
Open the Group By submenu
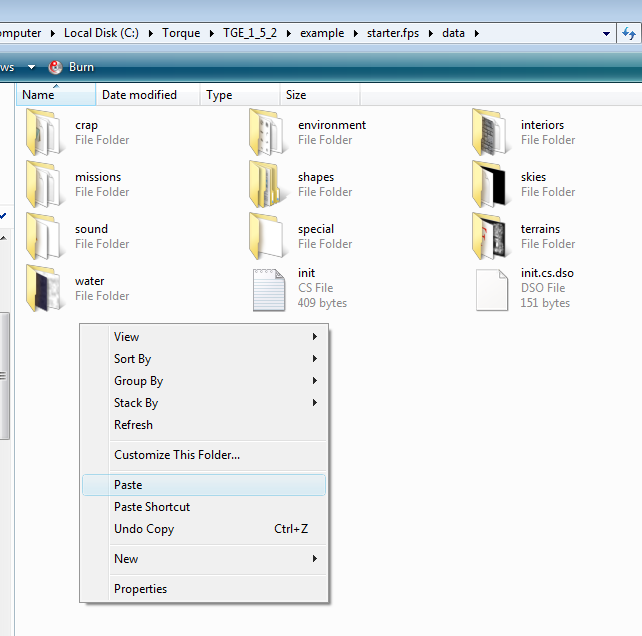(x=204, y=381)
